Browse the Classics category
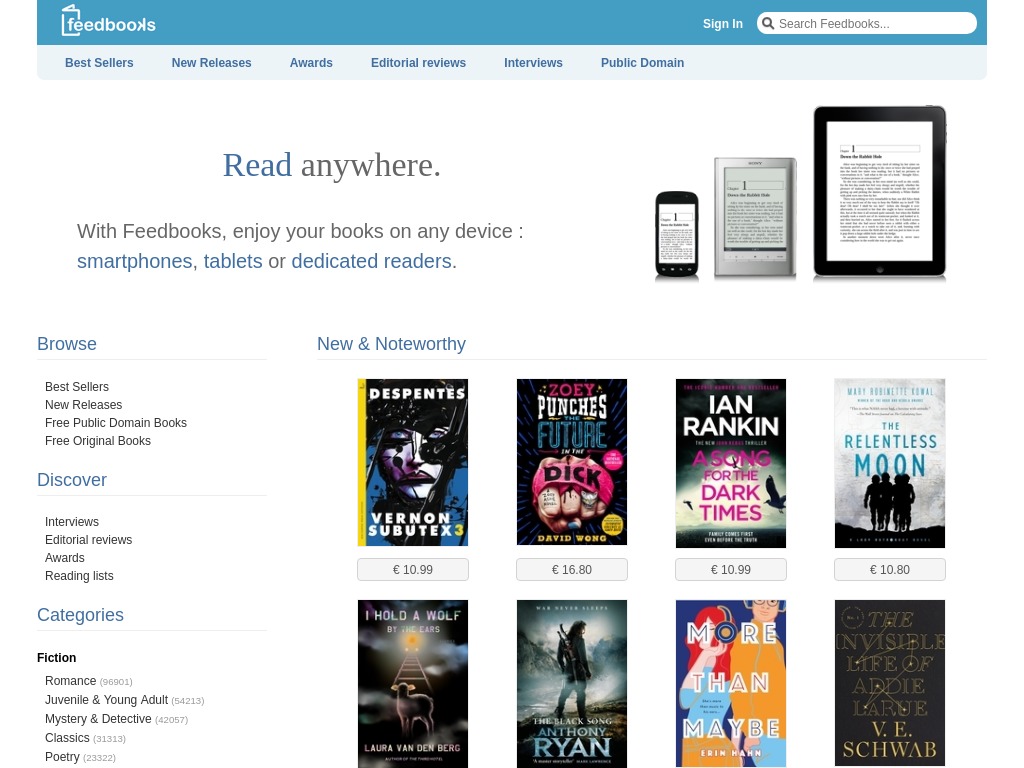The height and width of the screenshot is (768, 1024). tap(67, 737)
